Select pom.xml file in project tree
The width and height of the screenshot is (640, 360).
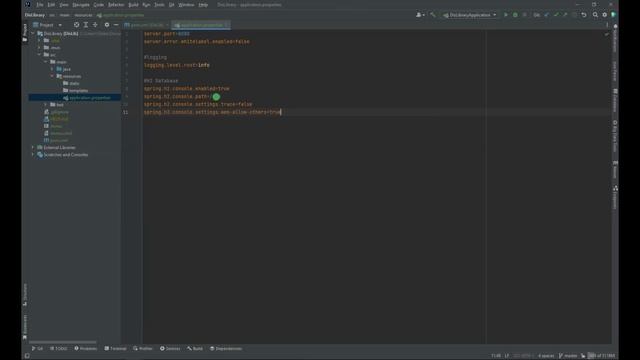pos(56,140)
